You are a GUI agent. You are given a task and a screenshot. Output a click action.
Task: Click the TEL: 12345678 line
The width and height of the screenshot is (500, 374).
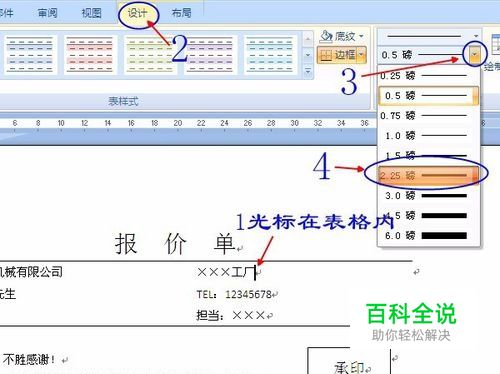(x=234, y=294)
